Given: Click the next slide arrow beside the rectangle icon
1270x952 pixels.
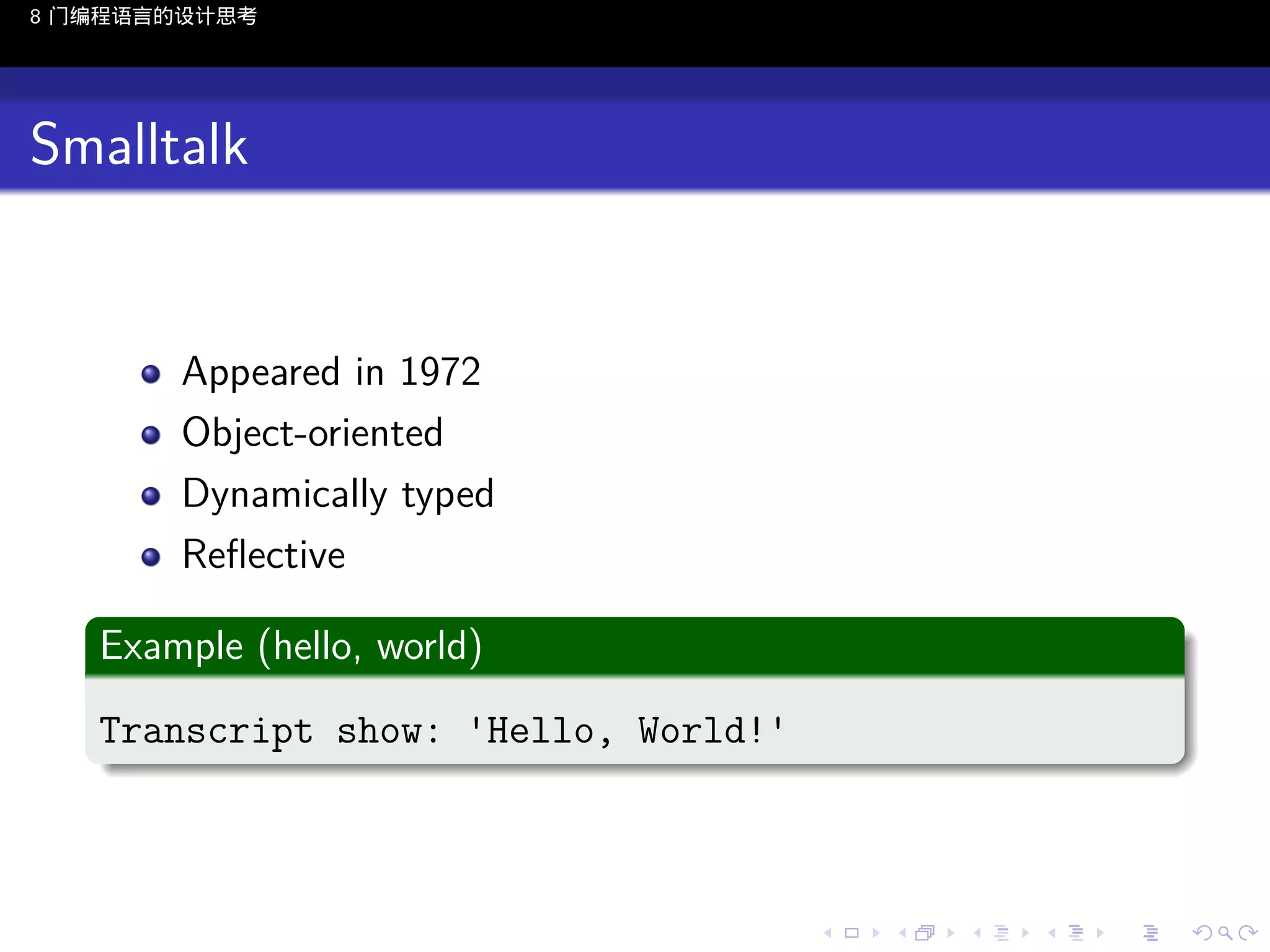Looking at the screenshot, I should pyautogui.click(x=876, y=933).
